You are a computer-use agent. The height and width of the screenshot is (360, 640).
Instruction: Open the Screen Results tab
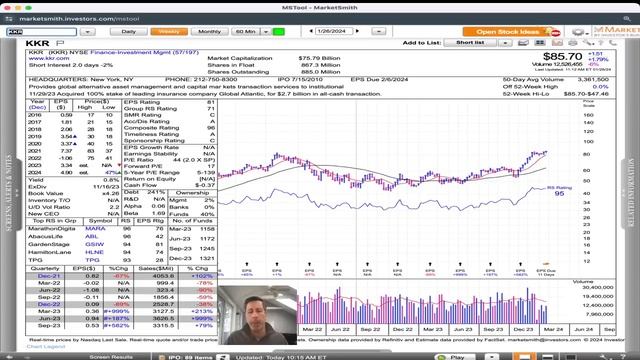pos(110,357)
